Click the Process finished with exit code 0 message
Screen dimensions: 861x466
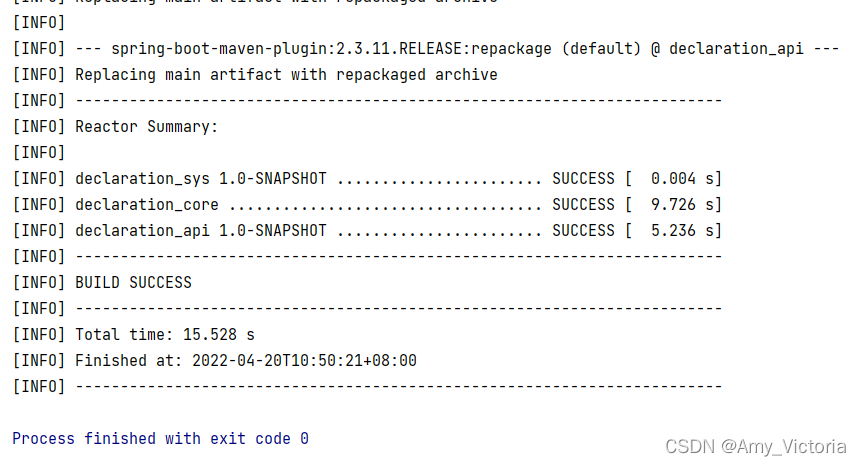point(160,439)
